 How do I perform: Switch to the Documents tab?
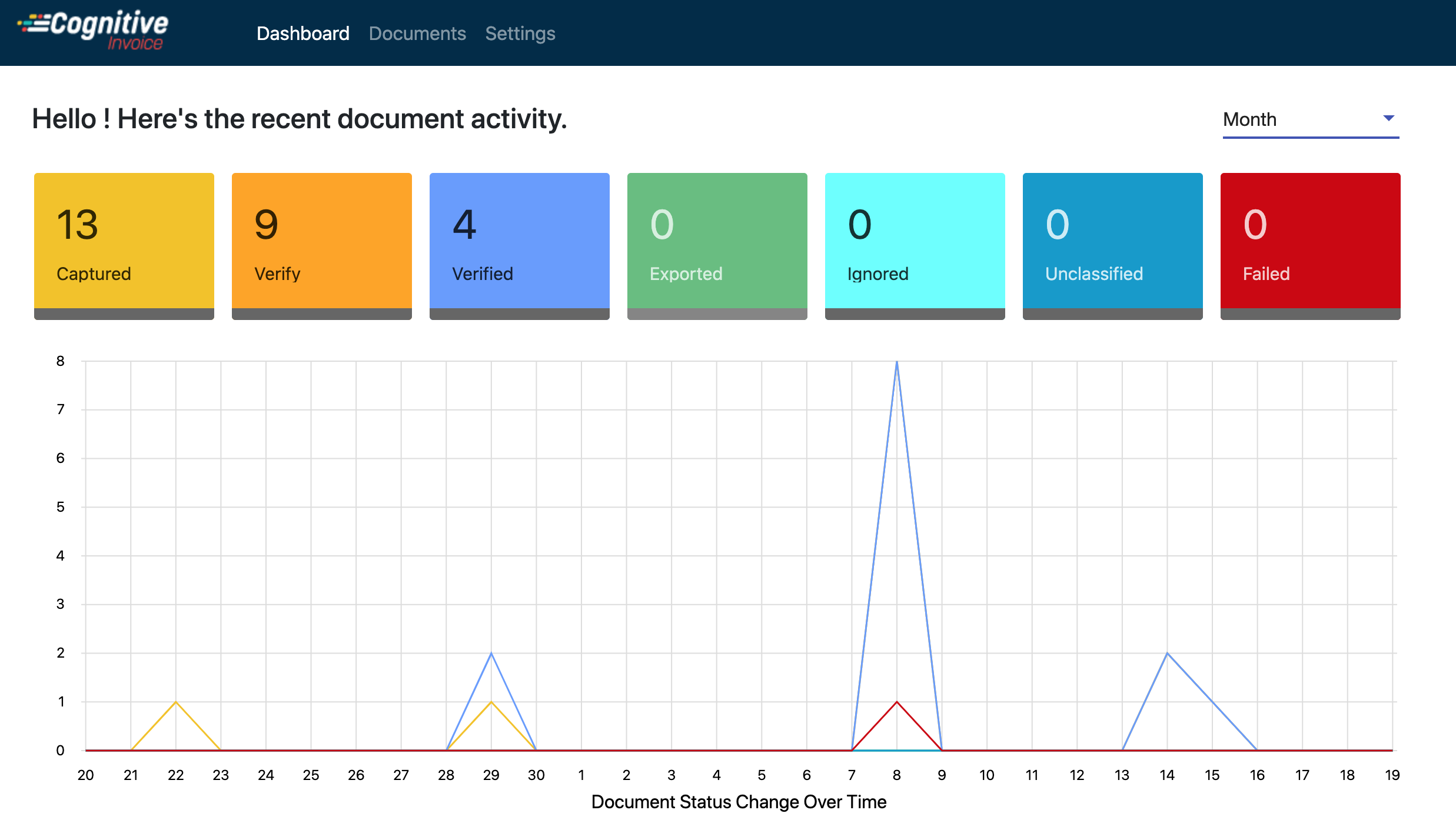pyautogui.click(x=417, y=34)
